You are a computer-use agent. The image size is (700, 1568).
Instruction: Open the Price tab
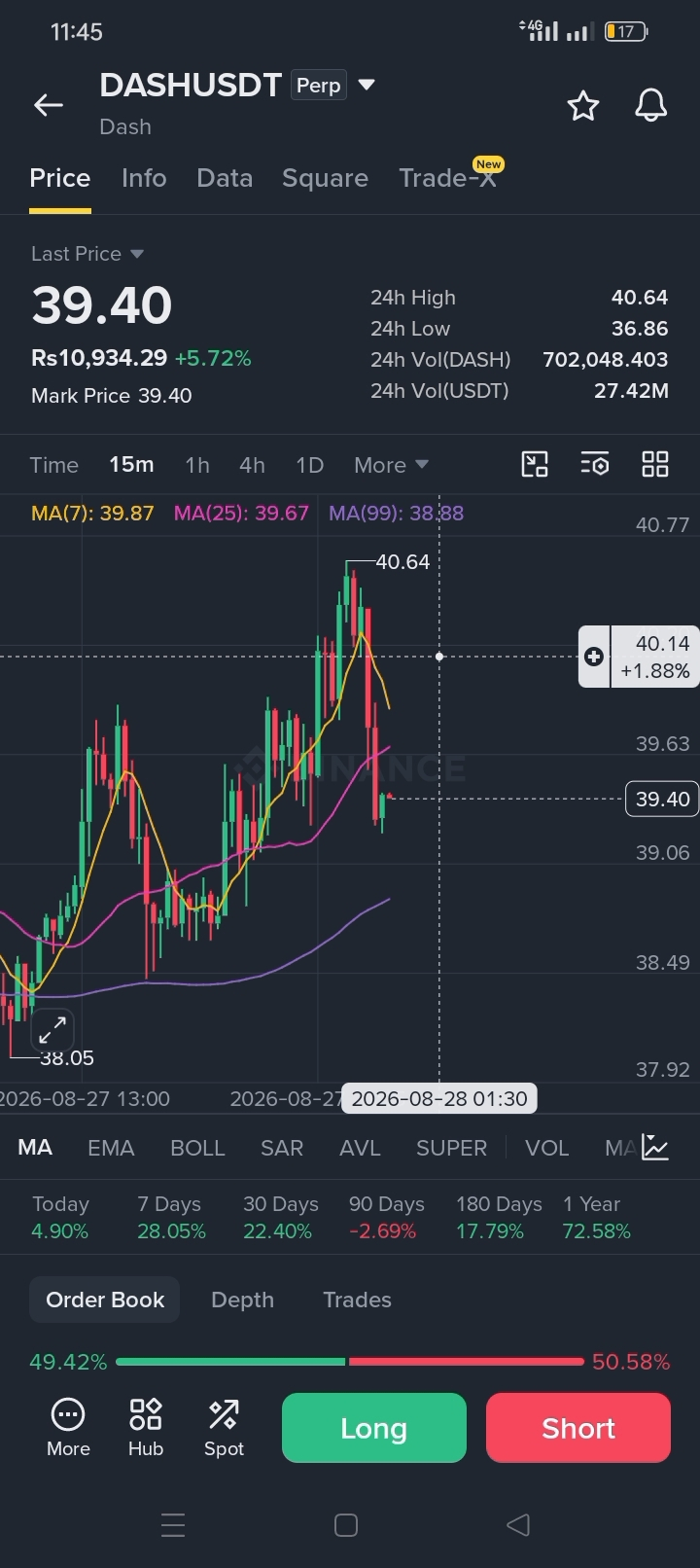[x=60, y=178]
